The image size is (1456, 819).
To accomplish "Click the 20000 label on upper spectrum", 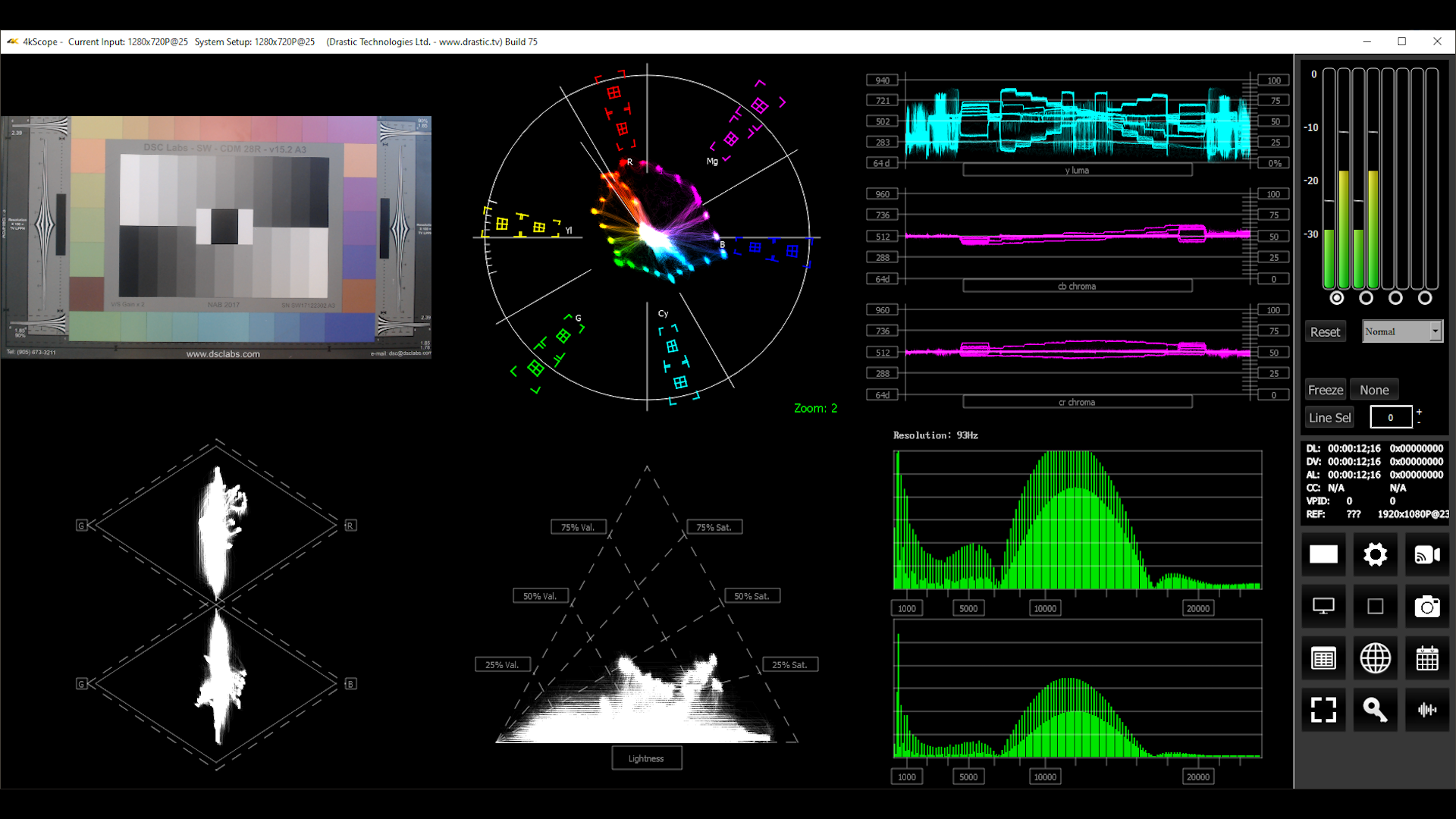I will click(x=1197, y=608).
